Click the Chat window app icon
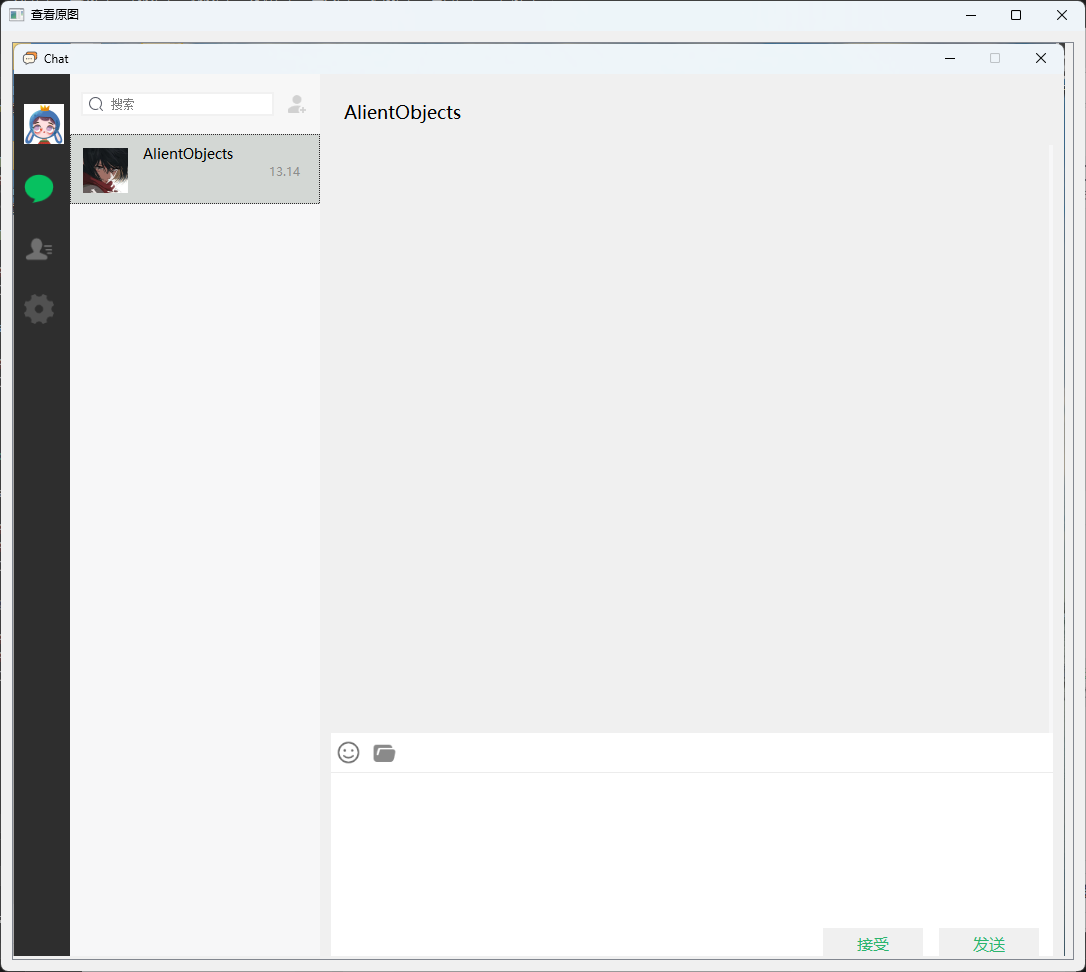Image resolution: width=1086 pixels, height=972 pixels. coord(30,58)
